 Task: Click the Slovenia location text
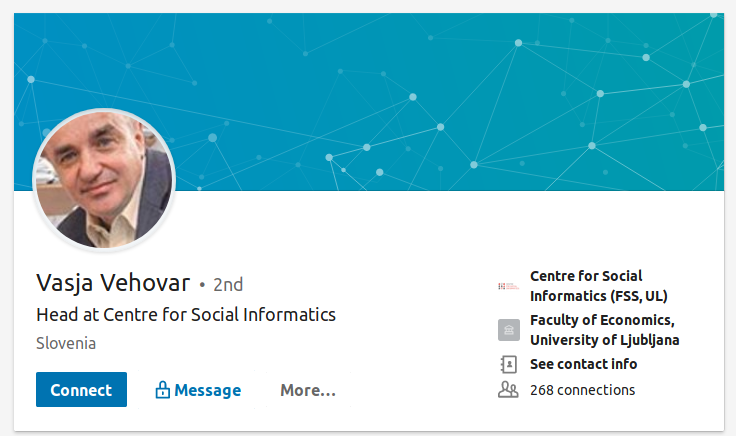coord(66,343)
